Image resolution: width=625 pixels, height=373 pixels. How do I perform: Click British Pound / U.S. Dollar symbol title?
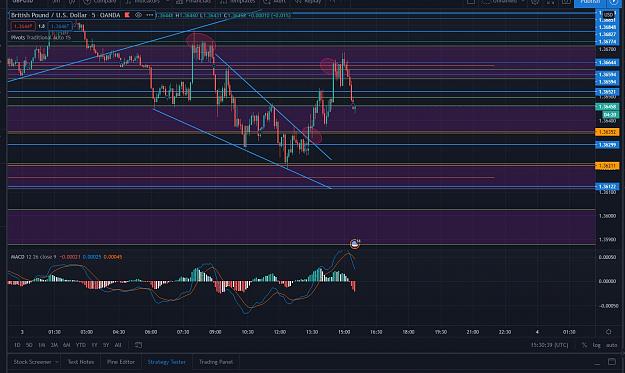(x=49, y=15)
